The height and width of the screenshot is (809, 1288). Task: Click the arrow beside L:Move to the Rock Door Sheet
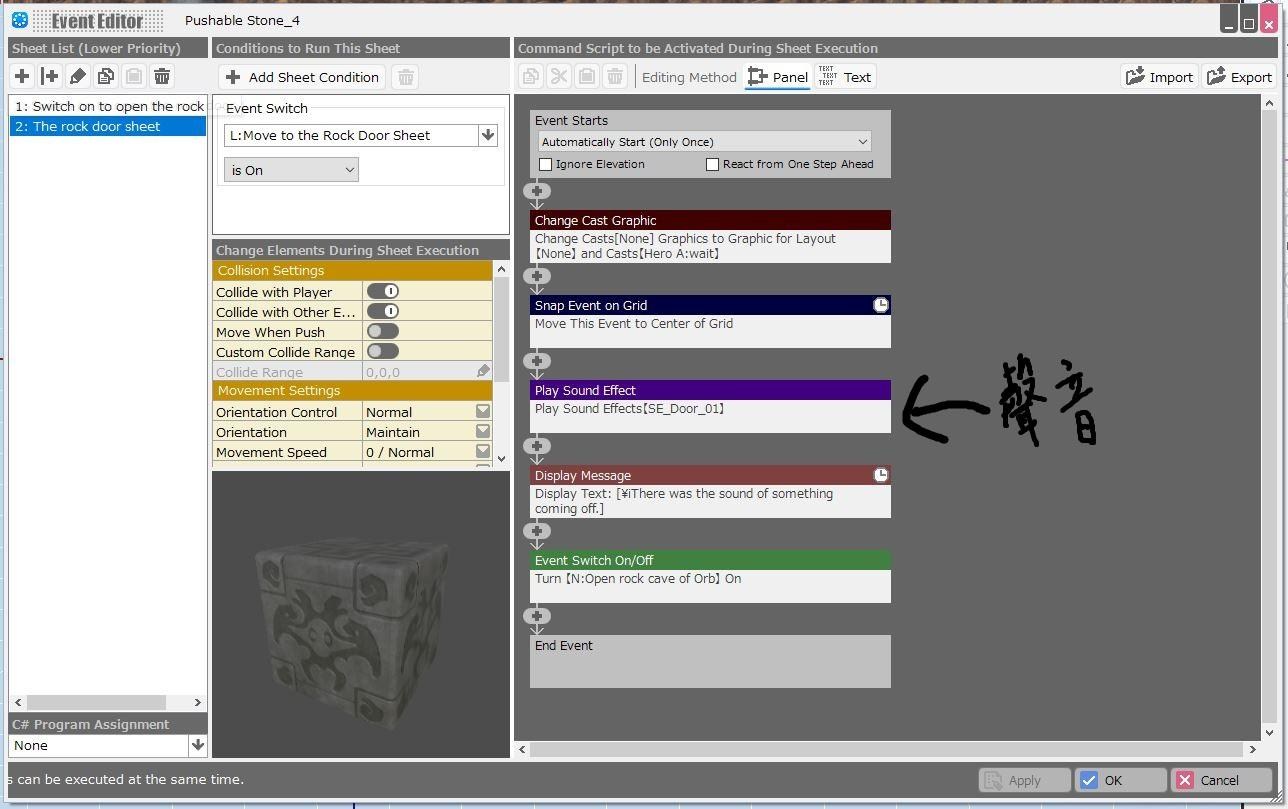(488, 135)
